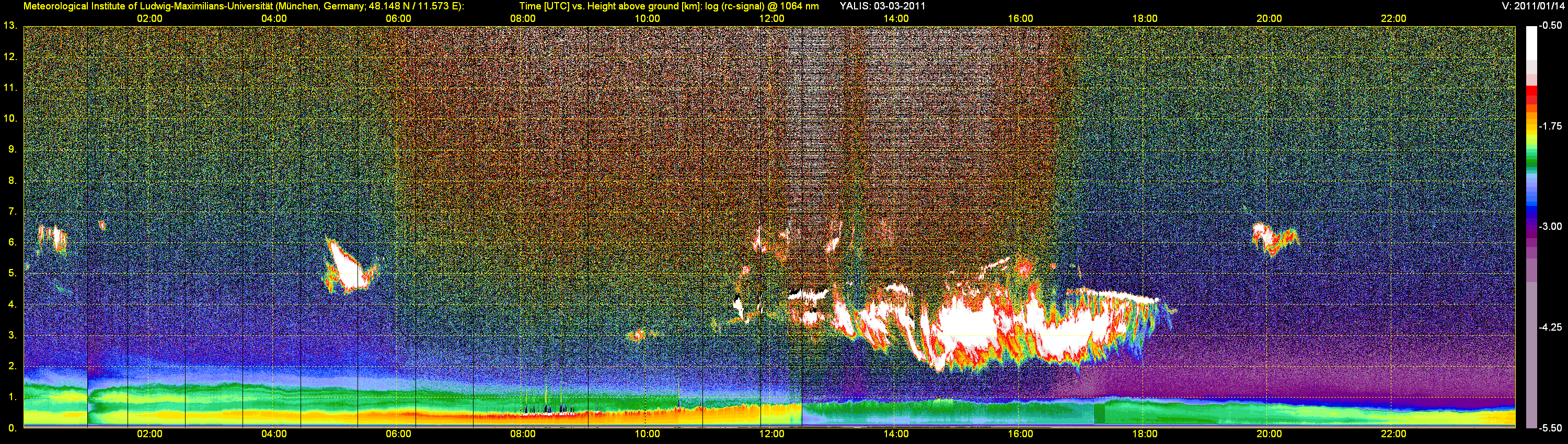The height and width of the screenshot is (444, 1568).
Task: Click the '4.' height axis label
Action: pyautogui.click(x=12, y=304)
